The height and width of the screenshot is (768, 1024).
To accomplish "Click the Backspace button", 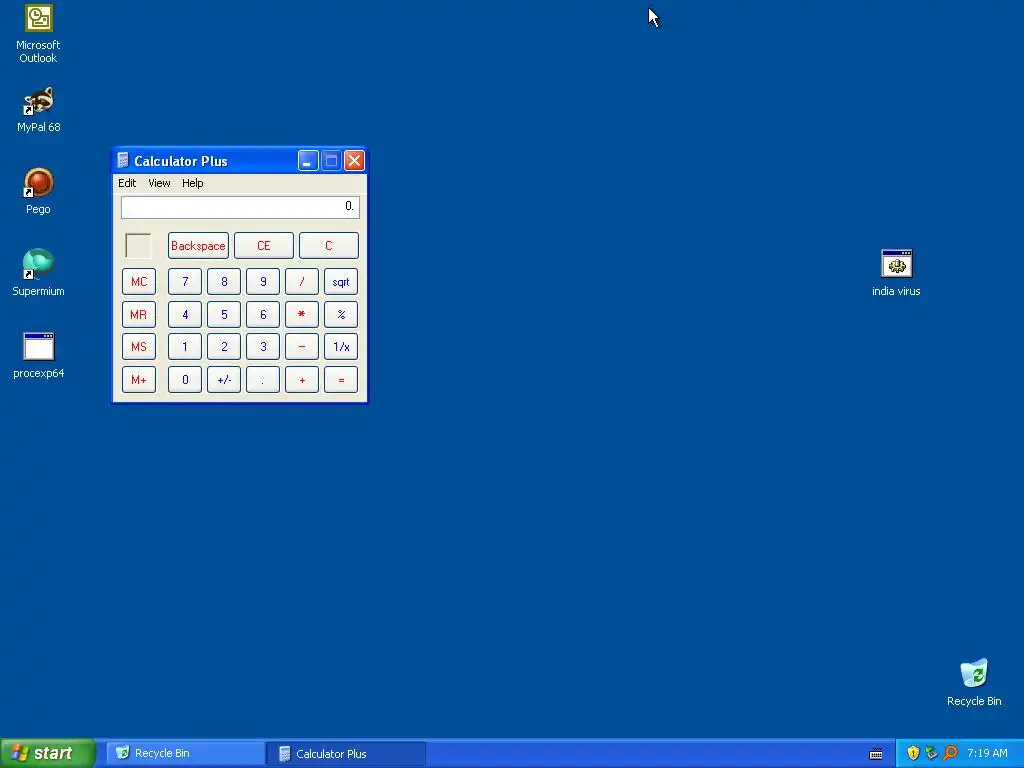I will 199,246.
